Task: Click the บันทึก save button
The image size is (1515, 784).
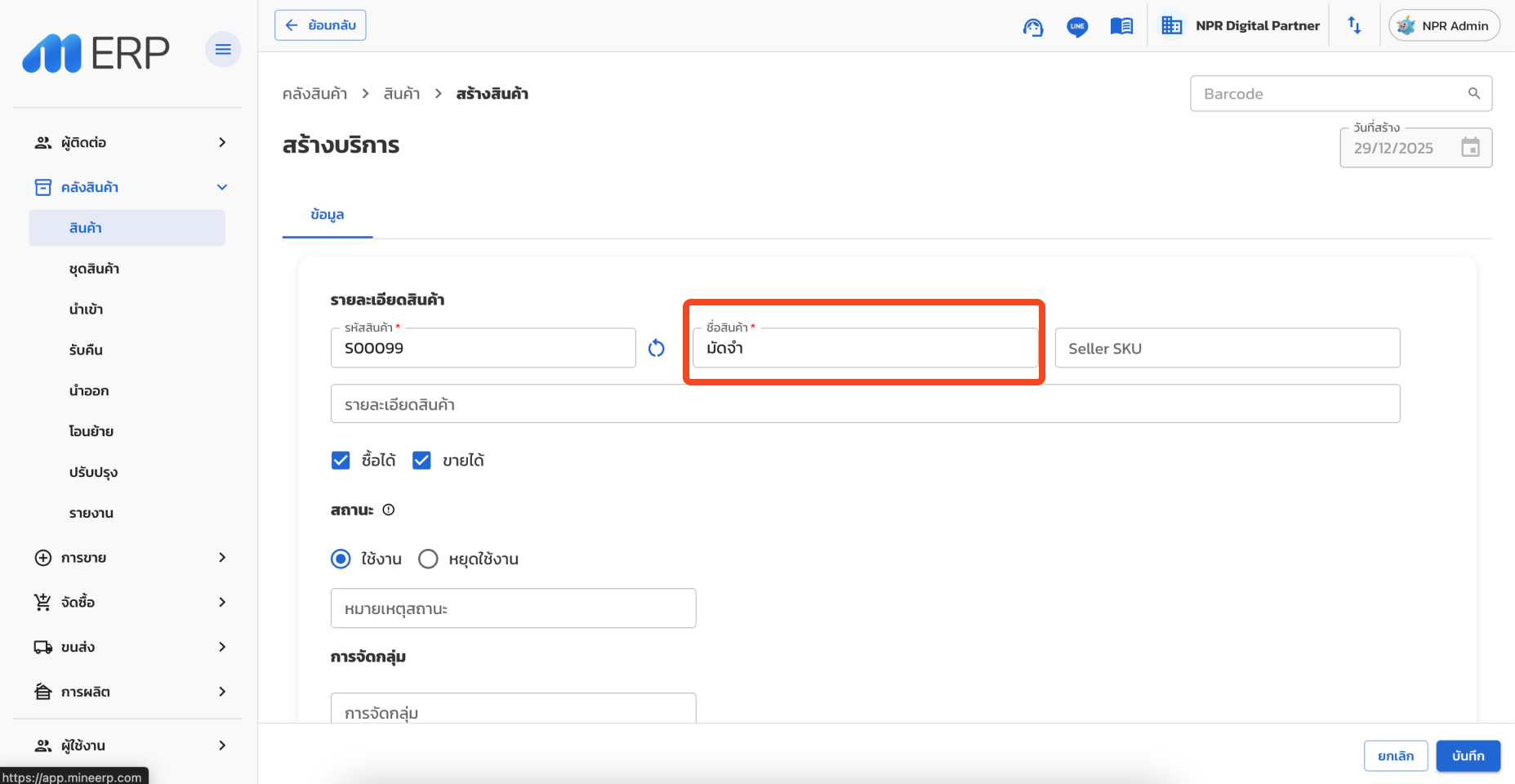Action: (x=1468, y=756)
